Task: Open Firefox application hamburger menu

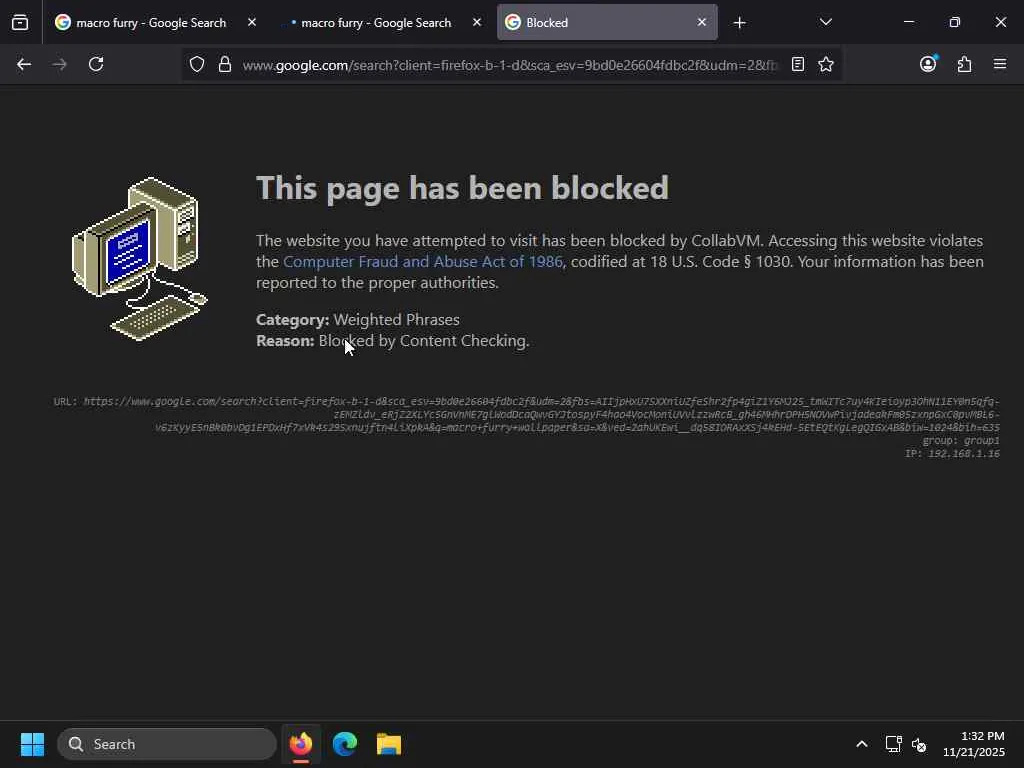Action: click(x=1000, y=64)
